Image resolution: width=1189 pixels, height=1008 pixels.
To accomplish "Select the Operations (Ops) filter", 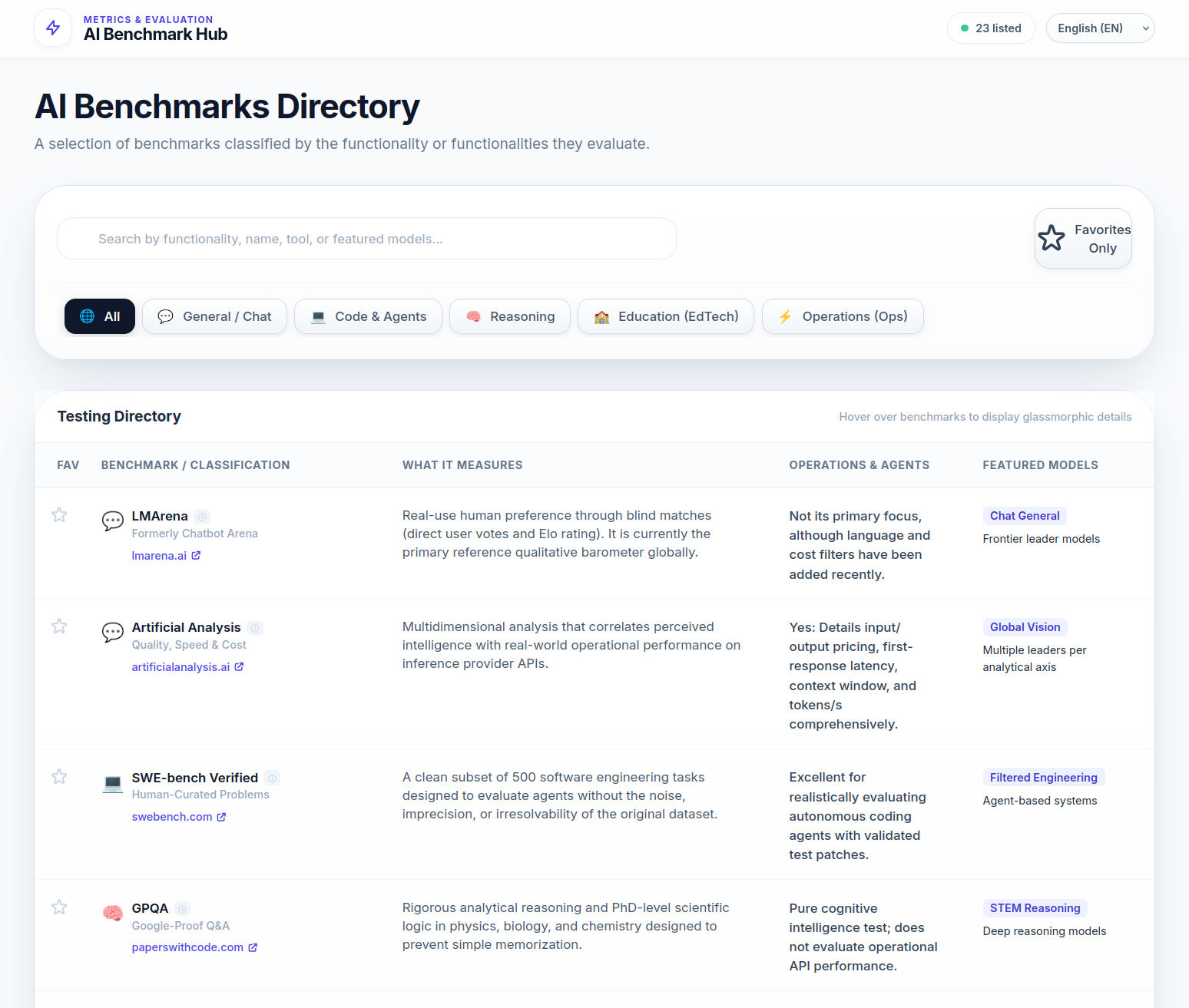I will click(843, 316).
